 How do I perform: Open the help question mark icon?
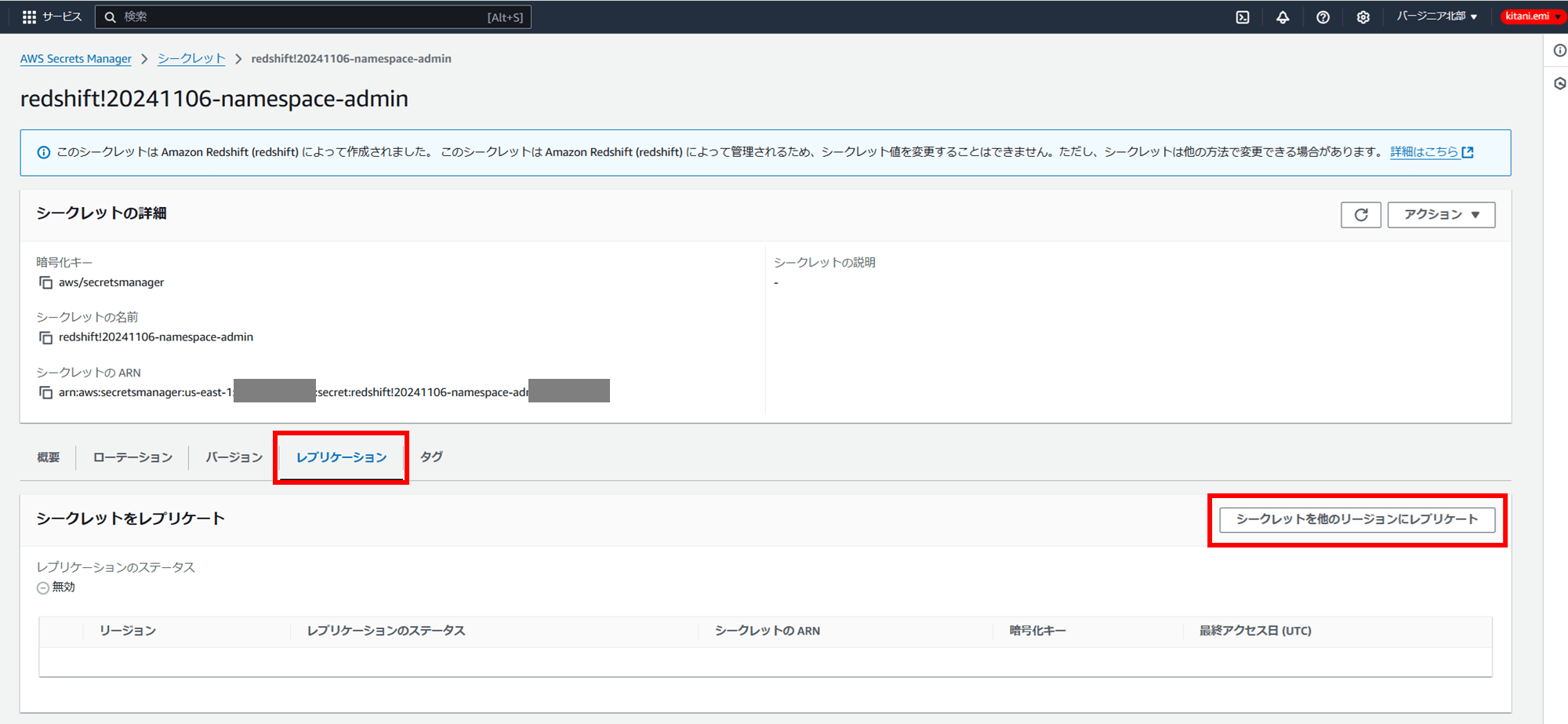pyautogui.click(x=1323, y=16)
